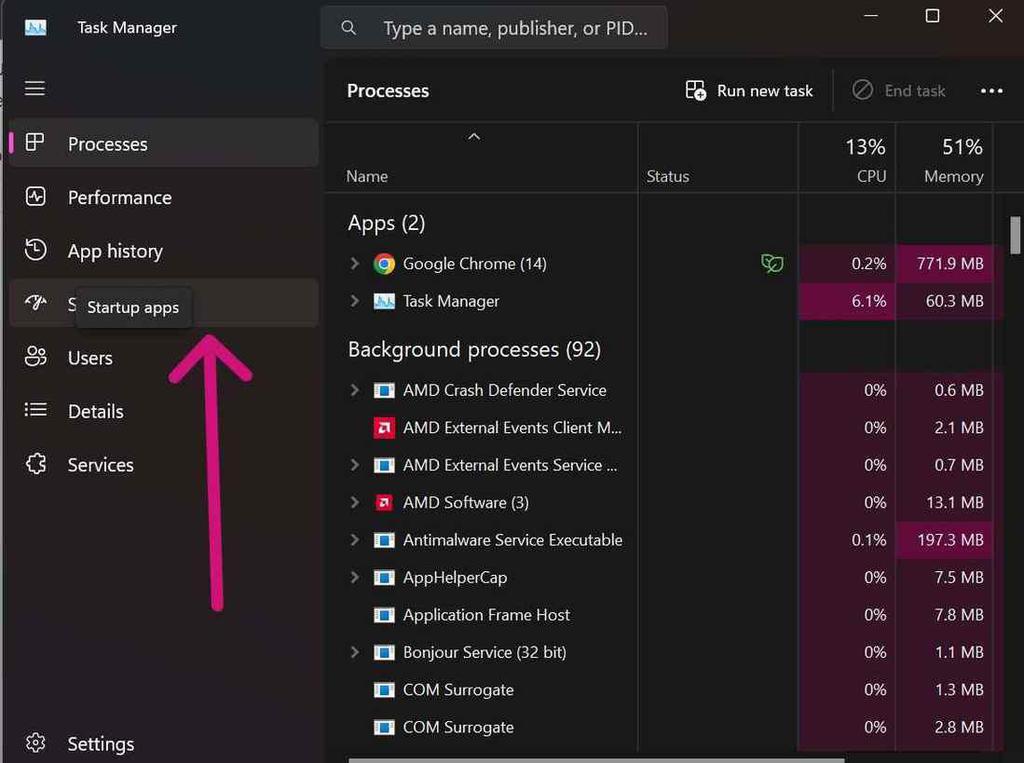Select the App history sidebar icon
This screenshot has width=1024, height=763.
tap(34, 251)
